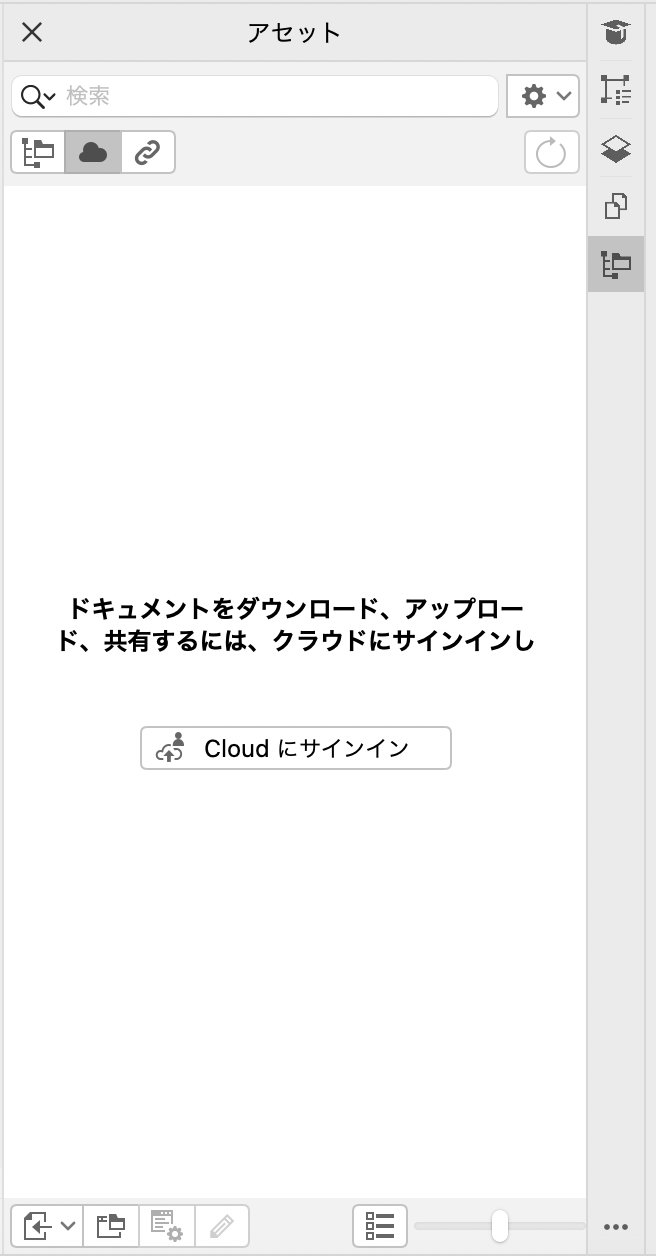The height and width of the screenshot is (1256, 656).
Task: Switch to list view mode
Action: click(380, 1225)
